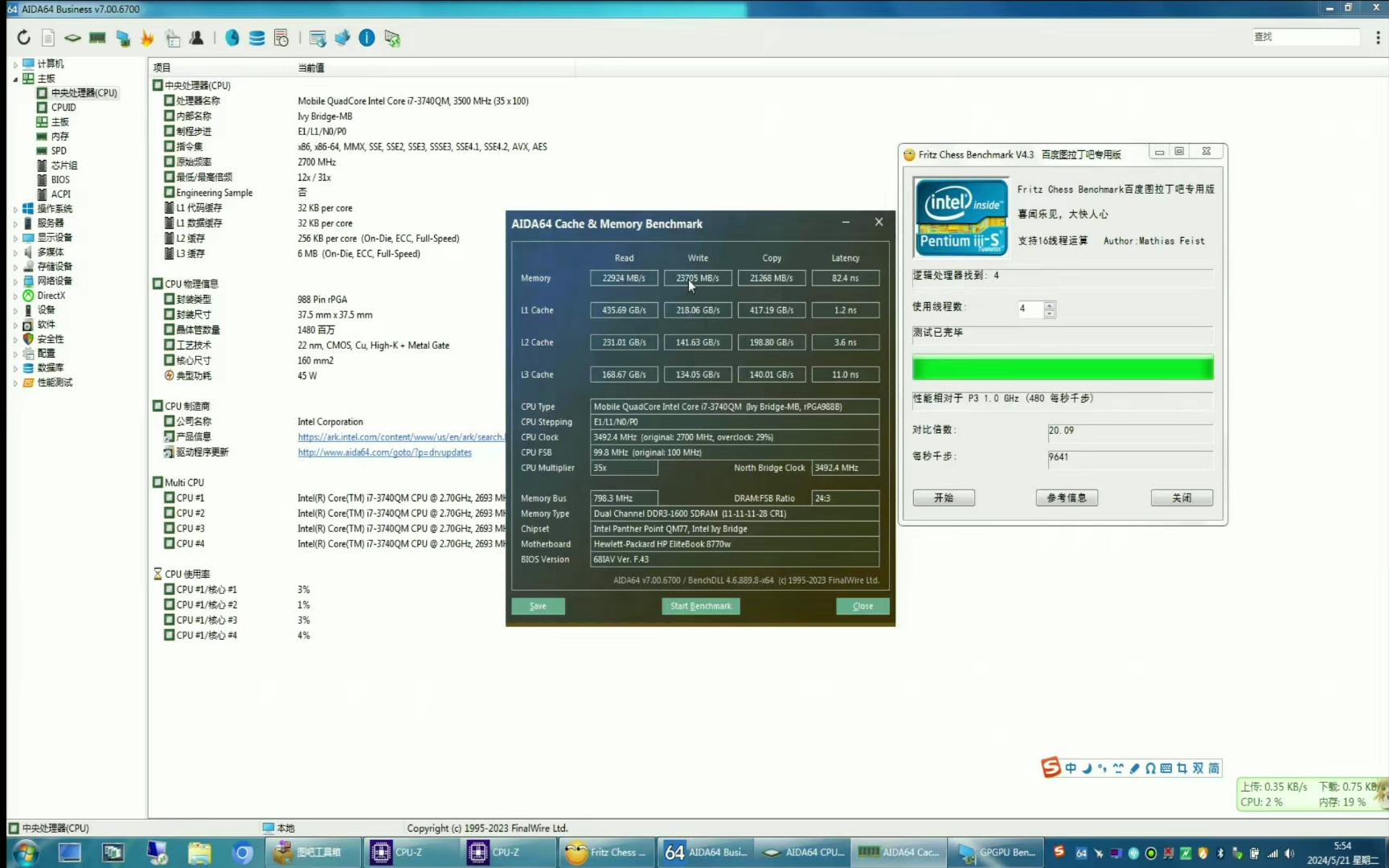Expand the 网络设备 tree node
This screenshot has height=868, width=1389.
(15, 281)
